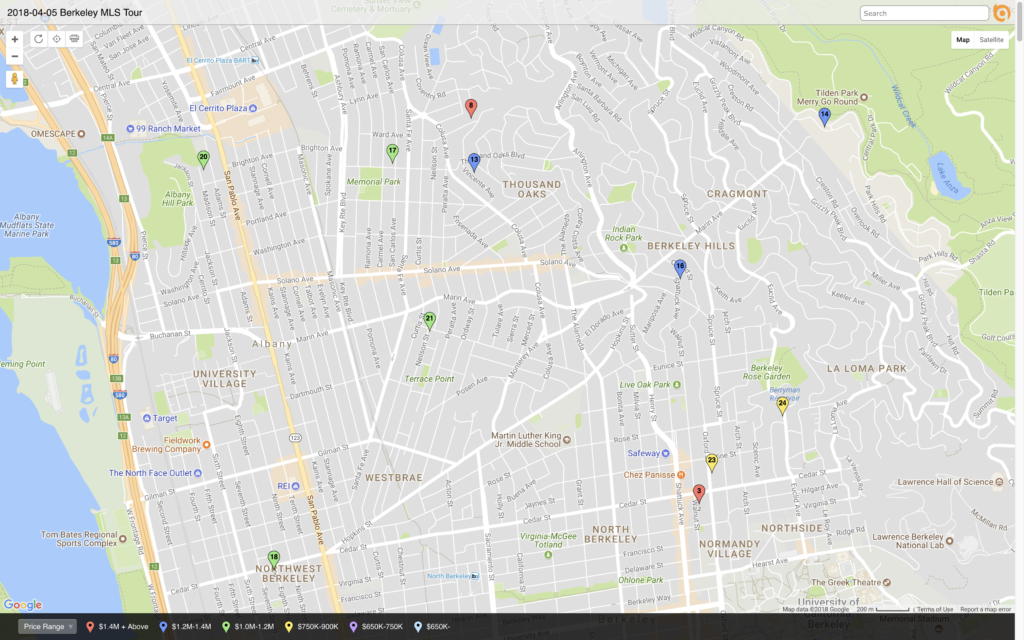Screen dimensions: 1024x640
Task: Select blue listing pin number 13
Action: pos(474,162)
